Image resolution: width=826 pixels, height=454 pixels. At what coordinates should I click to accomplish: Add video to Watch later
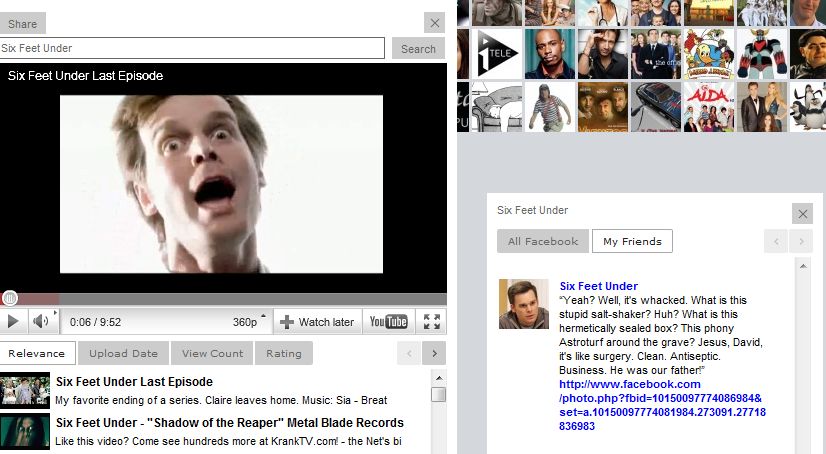pyautogui.click(x=317, y=322)
